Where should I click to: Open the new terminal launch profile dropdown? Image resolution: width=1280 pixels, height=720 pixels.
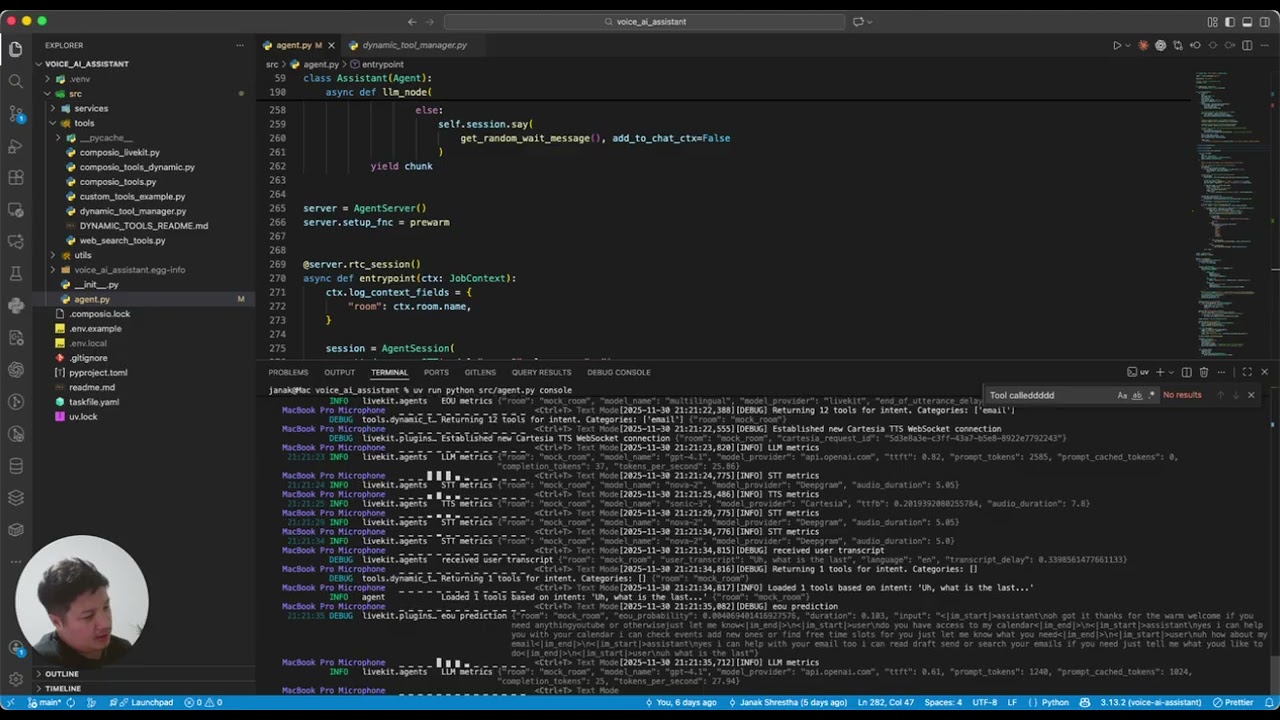1172,372
